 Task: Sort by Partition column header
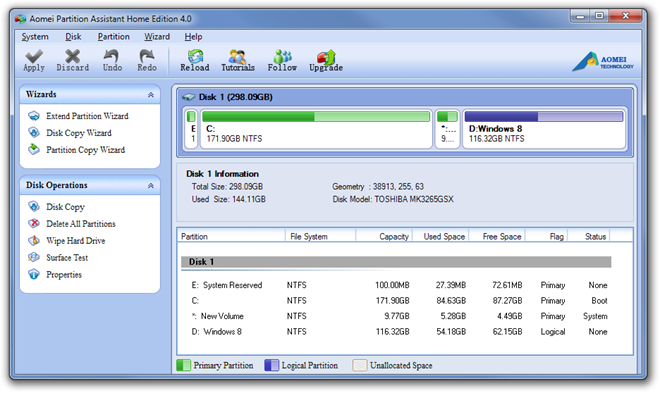pyautogui.click(x=231, y=236)
